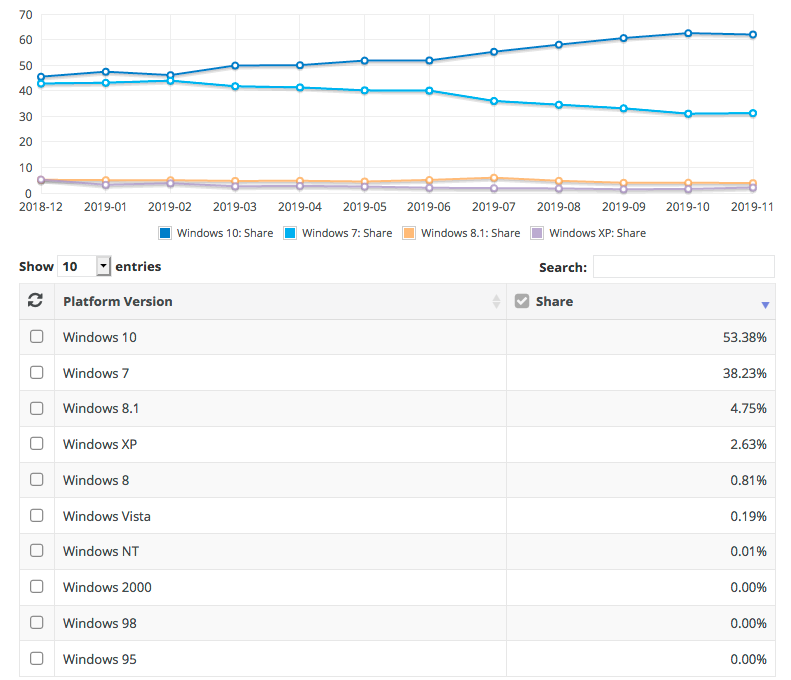Check the Windows 7 row checkbox
The height and width of the screenshot is (680, 791).
[36, 372]
